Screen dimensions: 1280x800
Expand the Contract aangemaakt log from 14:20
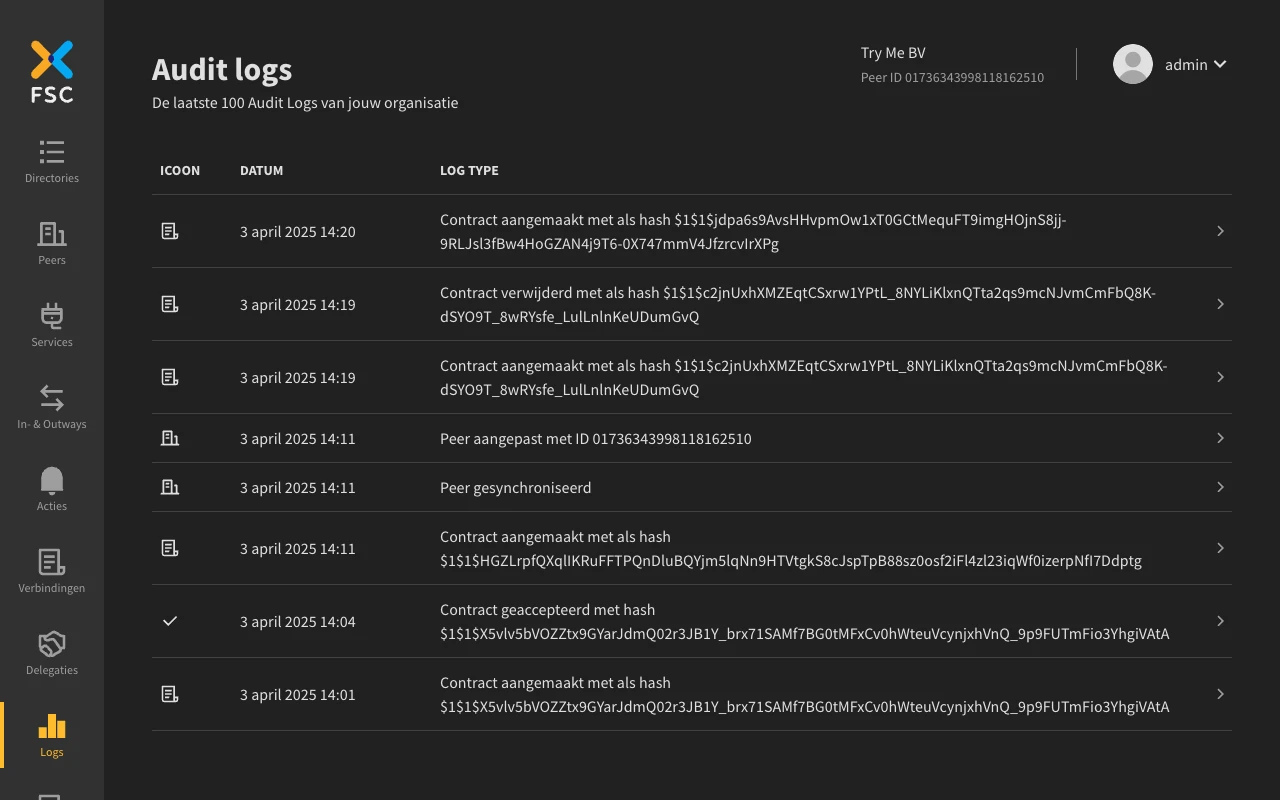(1220, 231)
